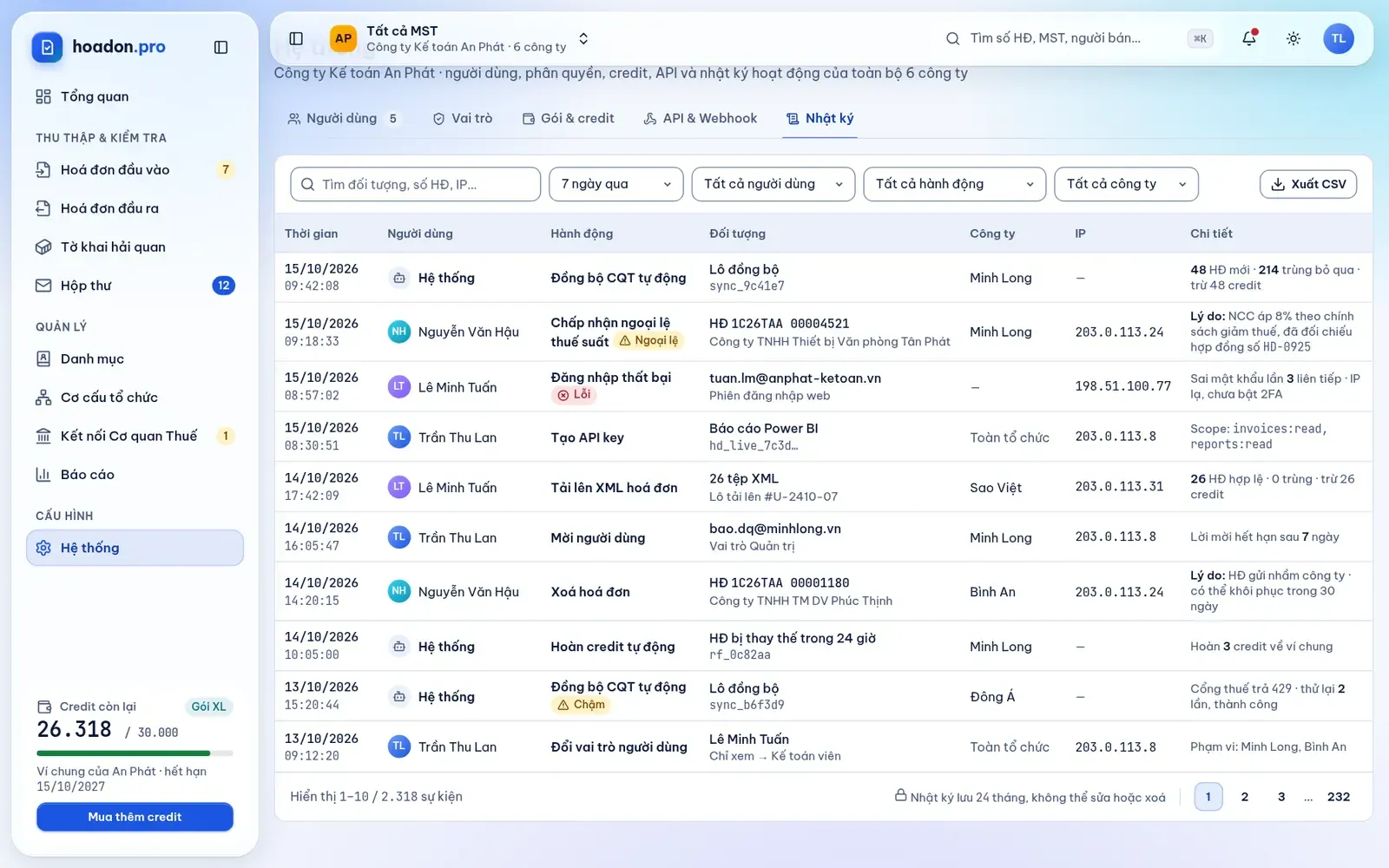Click the Gói XL plan badge

click(x=208, y=707)
